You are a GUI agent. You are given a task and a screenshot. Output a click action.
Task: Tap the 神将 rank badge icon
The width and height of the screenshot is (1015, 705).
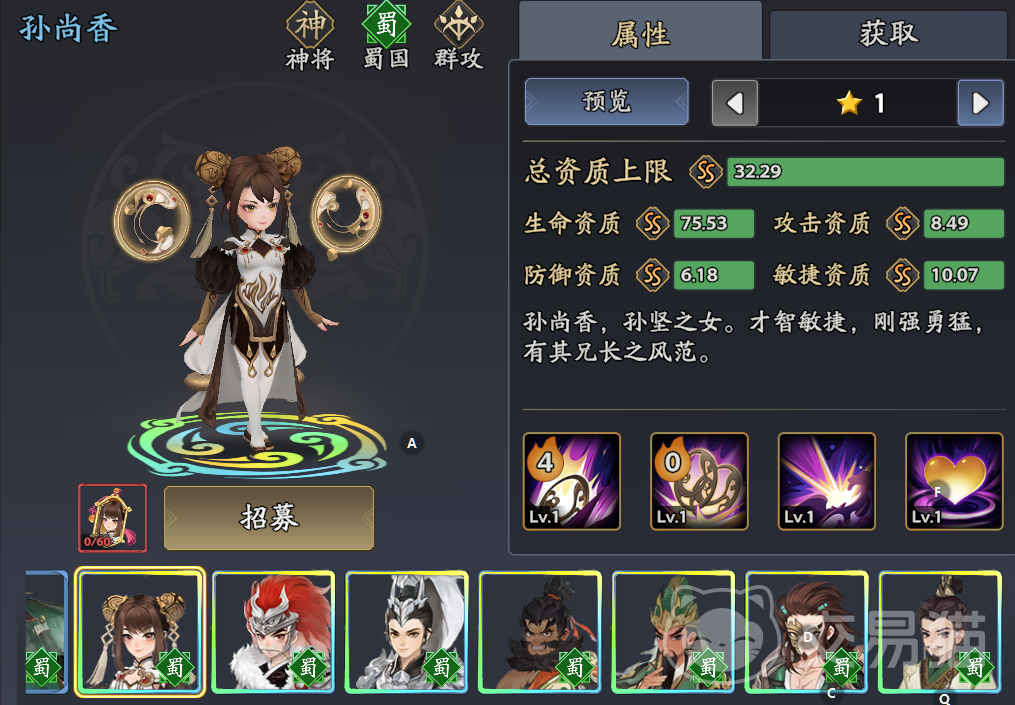click(x=310, y=25)
